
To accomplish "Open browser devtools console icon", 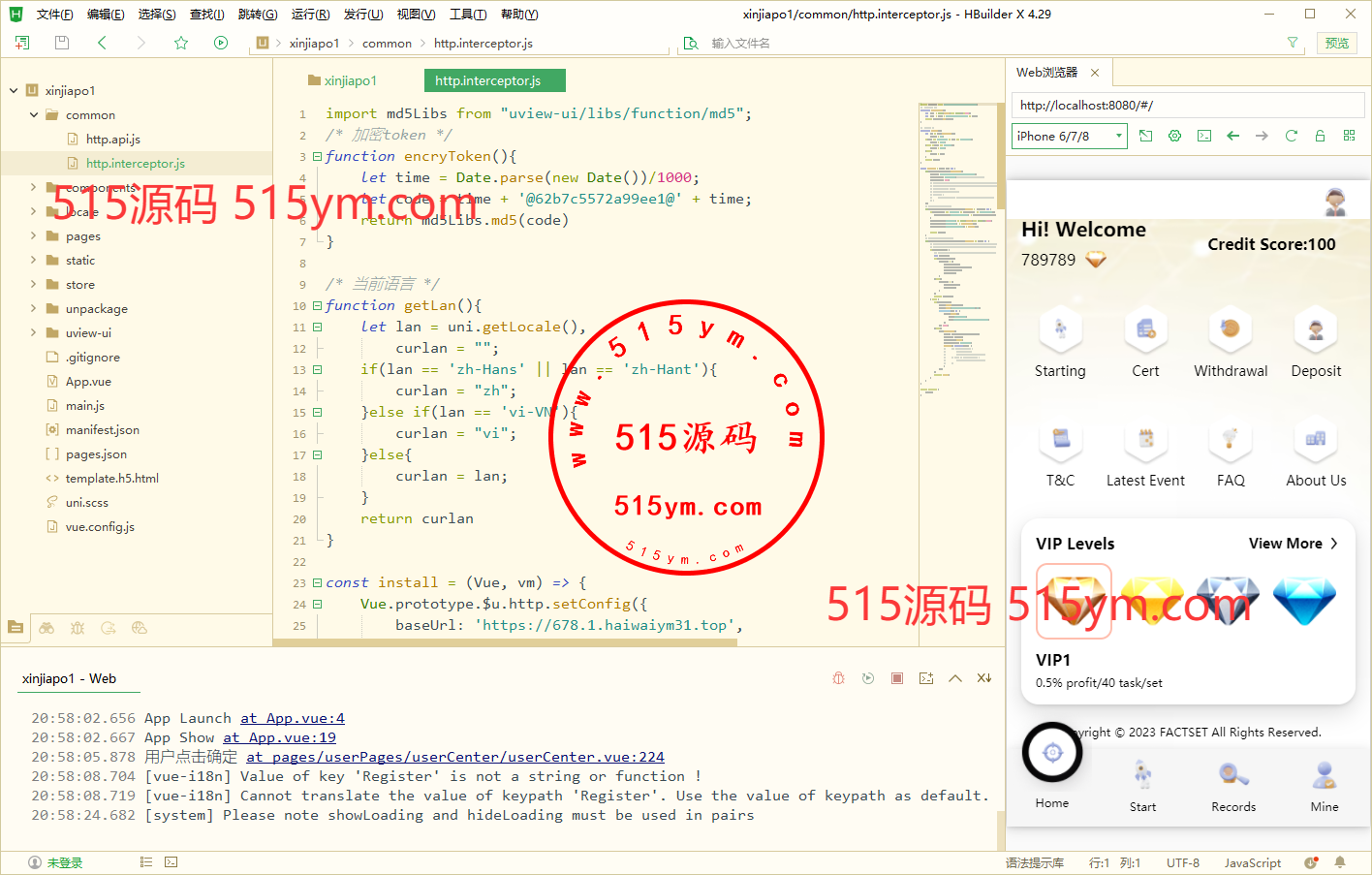I will (x=1203, y=137).
